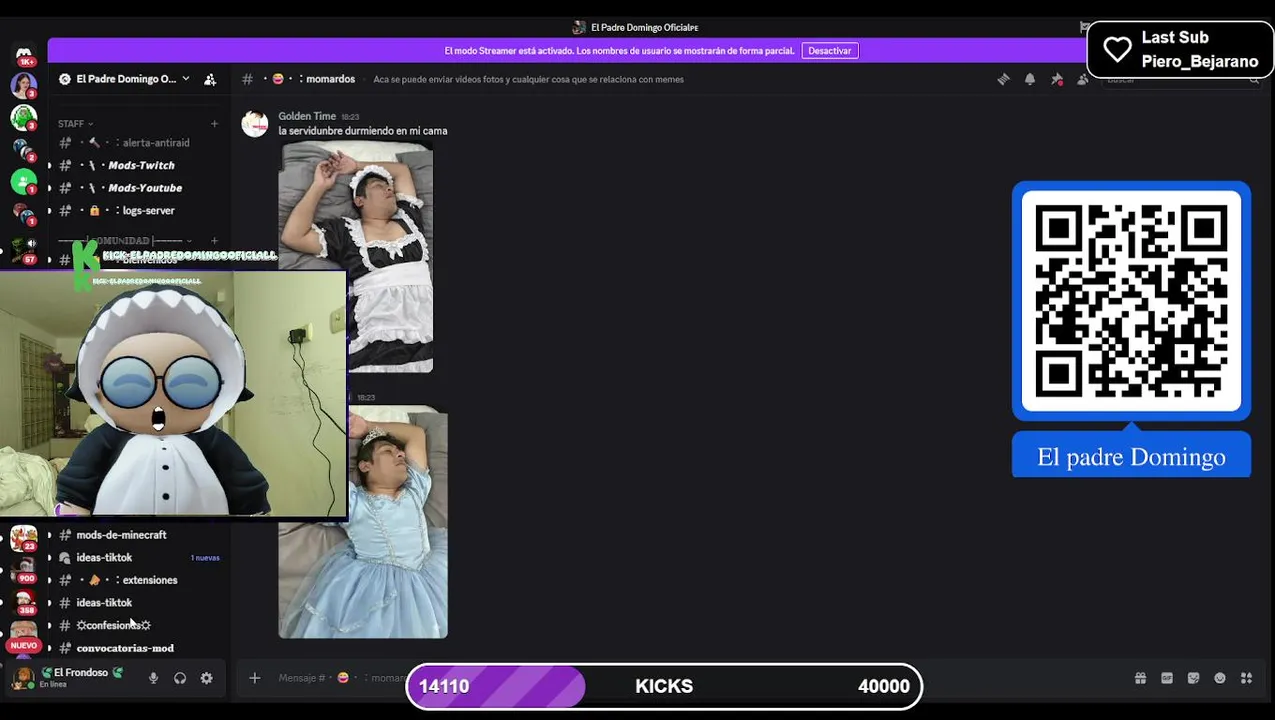
Task: Open woman portrait server icon with badge 3
Action: point(24,86)
